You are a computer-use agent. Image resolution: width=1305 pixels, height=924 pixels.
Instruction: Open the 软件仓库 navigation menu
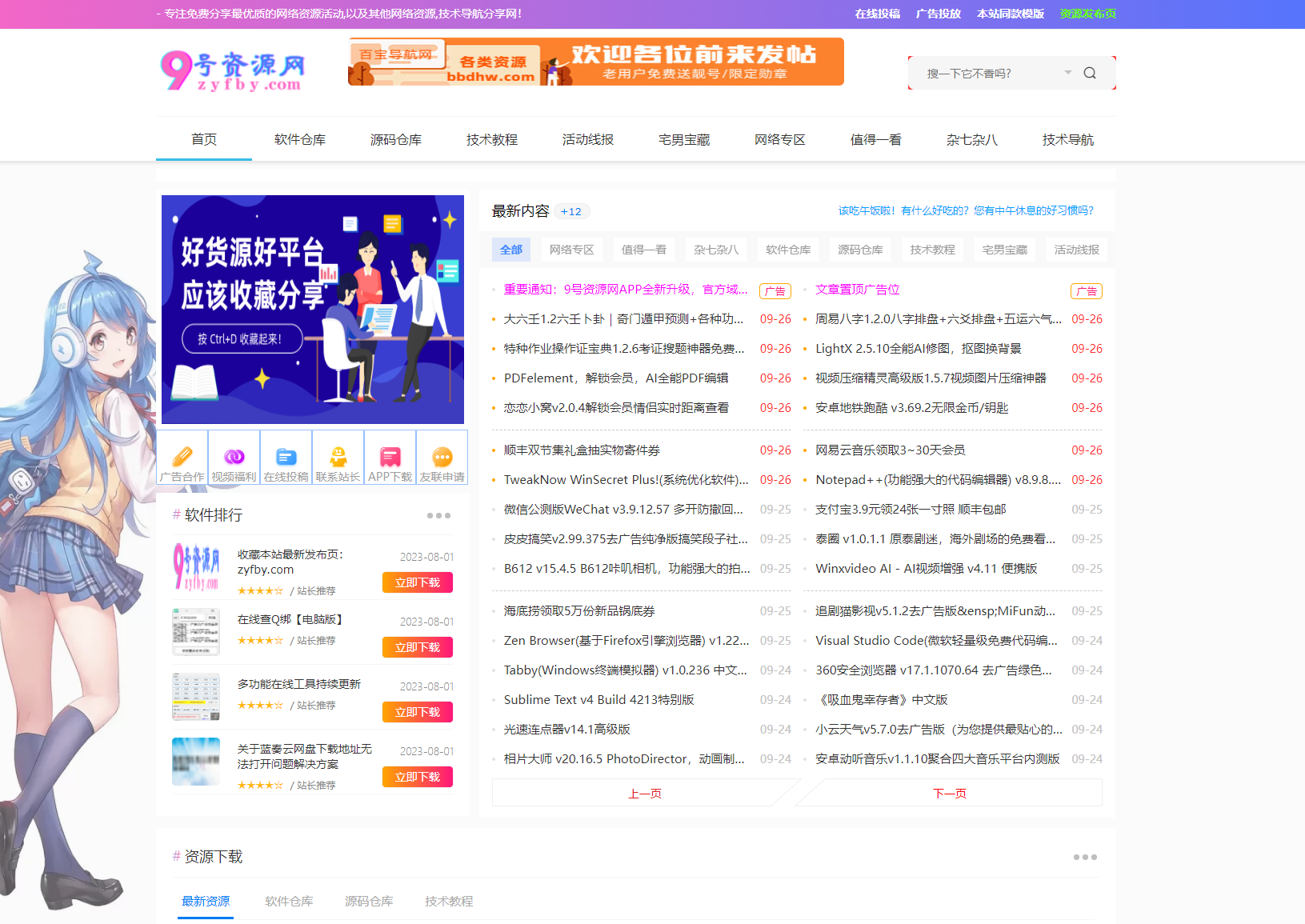(x=300, y=139)
